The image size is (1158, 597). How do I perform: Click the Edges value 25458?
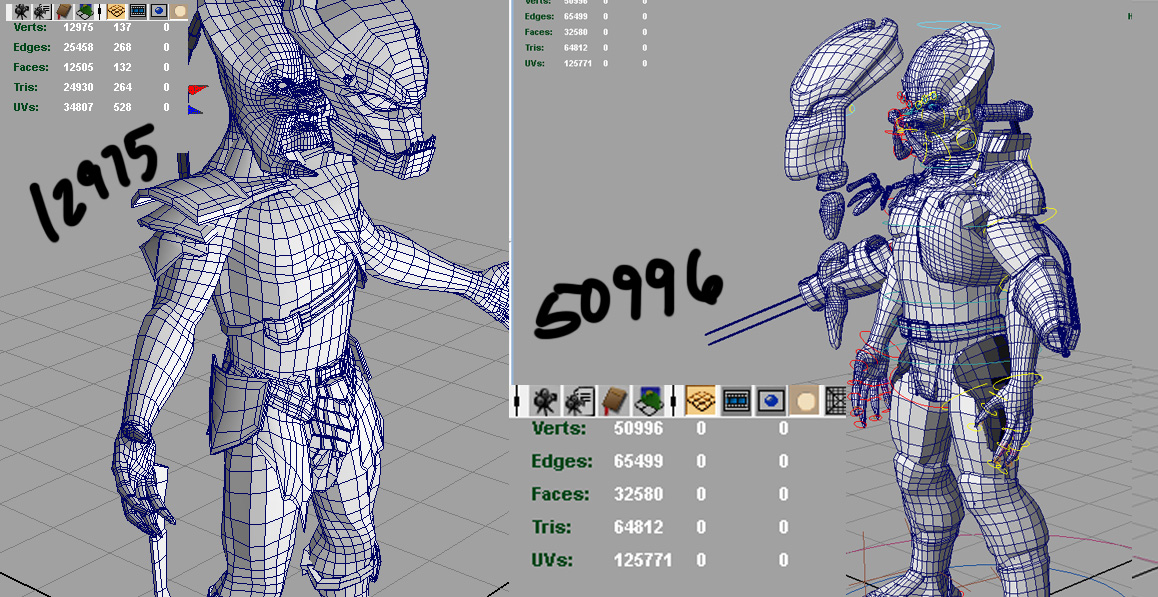[x=78, y=47]
